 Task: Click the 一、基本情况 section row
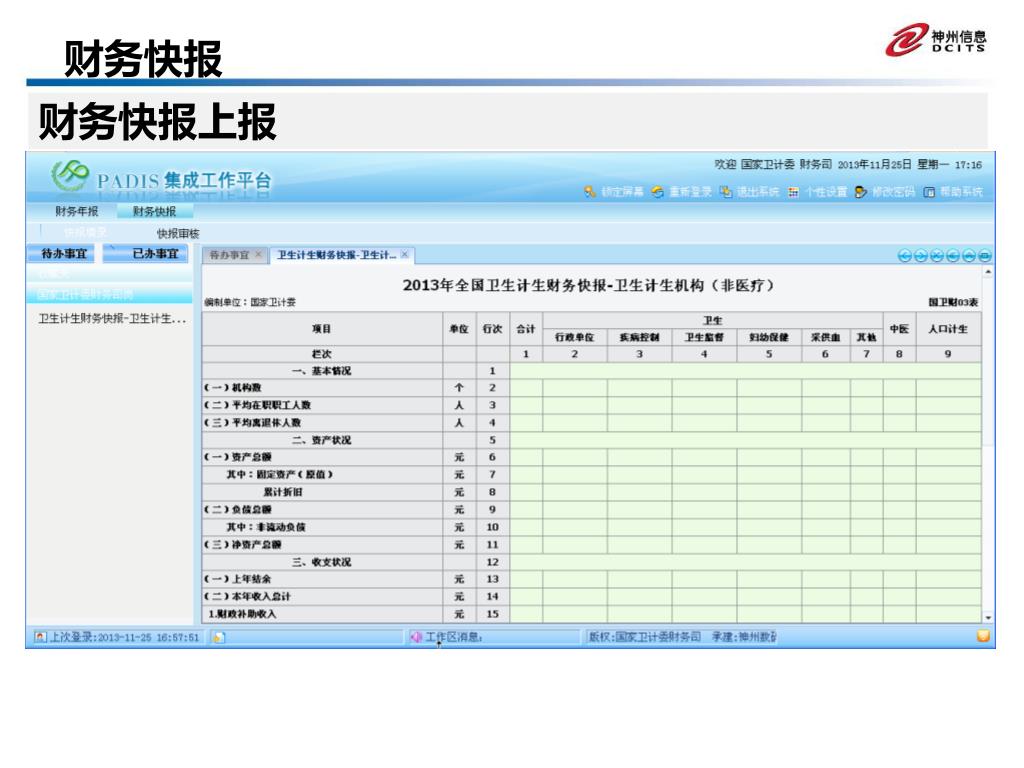coord(322,370)
